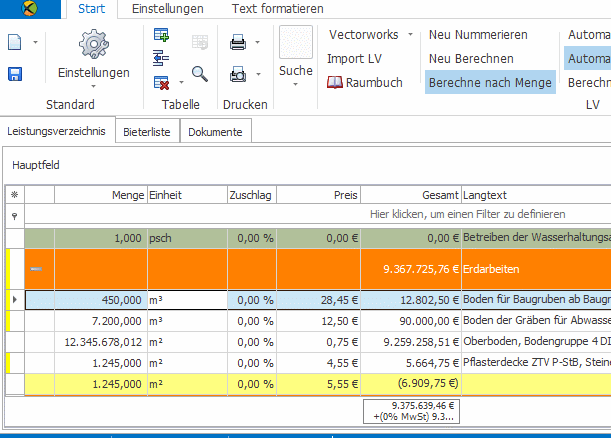Screen dimensions: 611x438
Task: Click the Pflasterdecke ZTV P-StB text
Action: (x=536, y=363)
